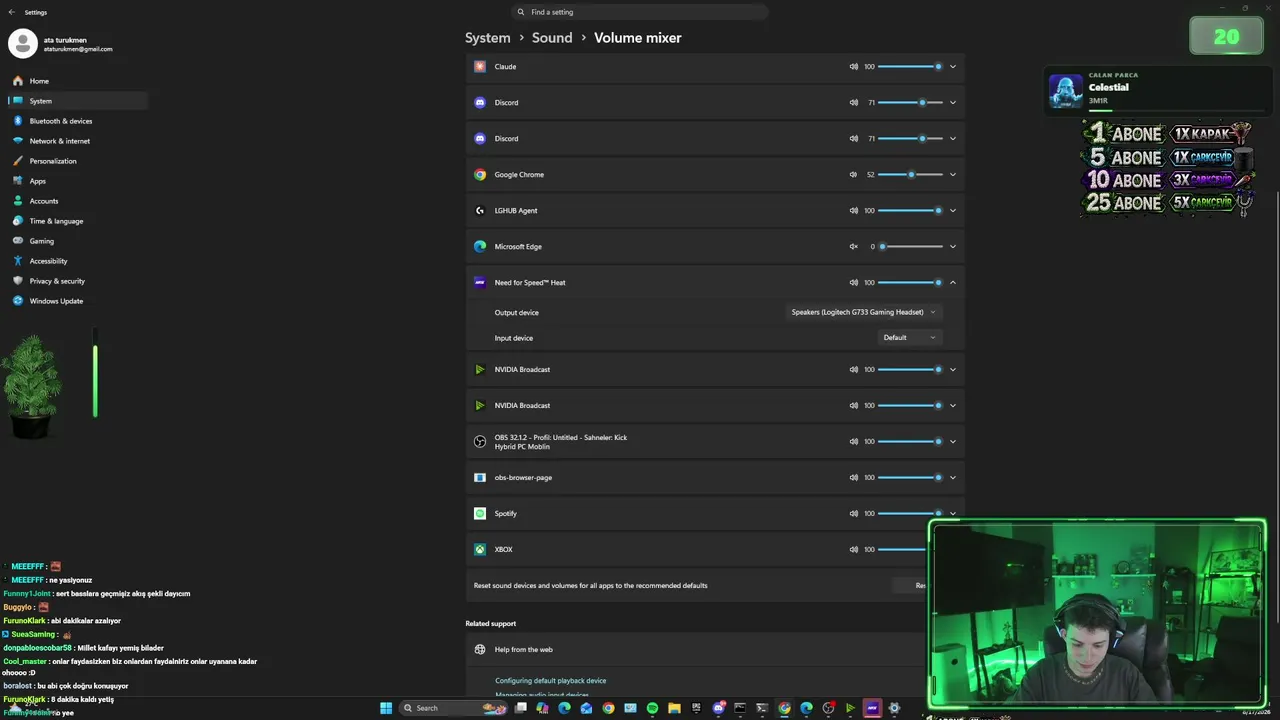Image resolution: width=1280 pixels, height=720 pixels.
Task: Click the Claude volume slider
Action: click(x=910, y=67)
